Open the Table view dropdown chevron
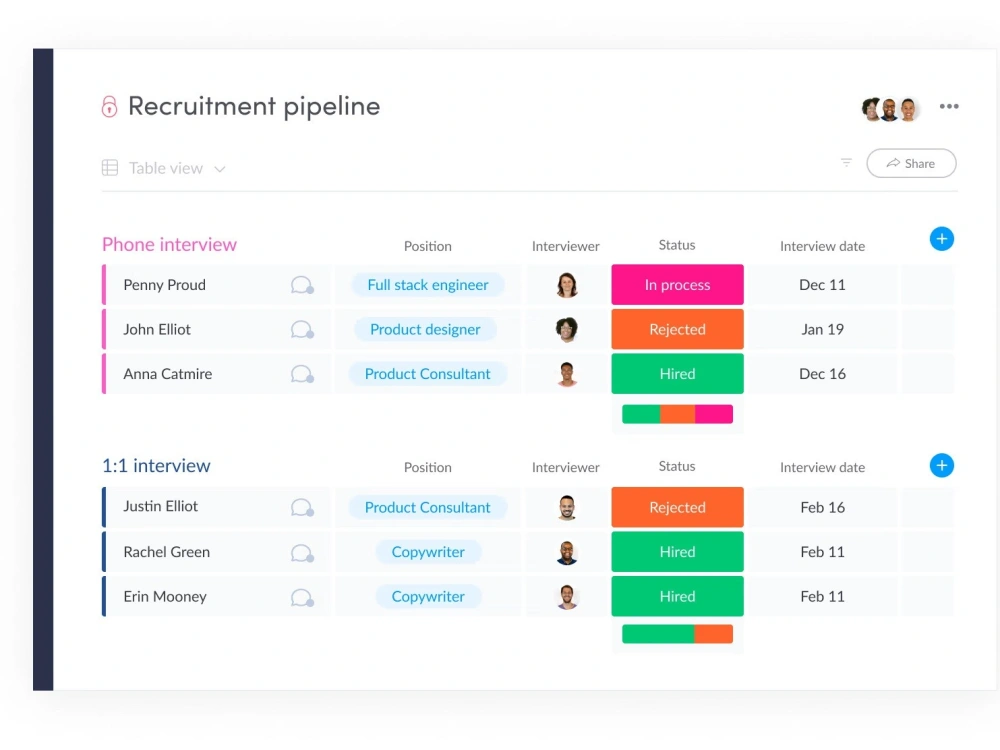 pyautogui.click(x=219, y=169)
